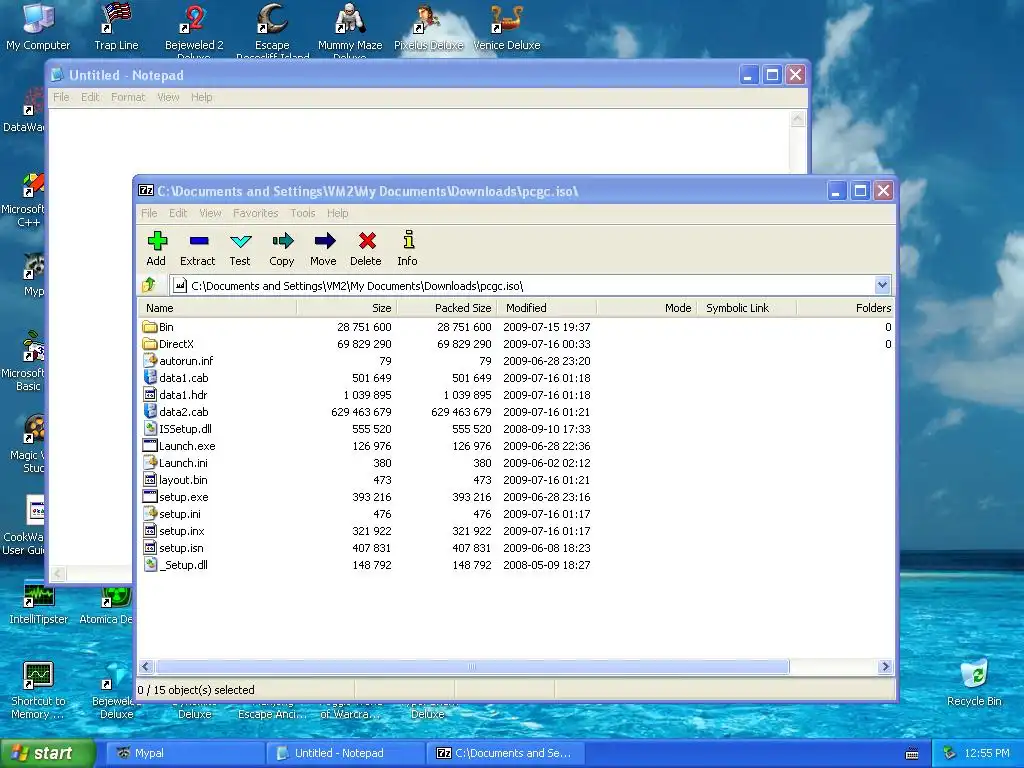1024x768 pixels.
Task: Click the 7-Zip taskbar button
Action: tap(505, 753)
